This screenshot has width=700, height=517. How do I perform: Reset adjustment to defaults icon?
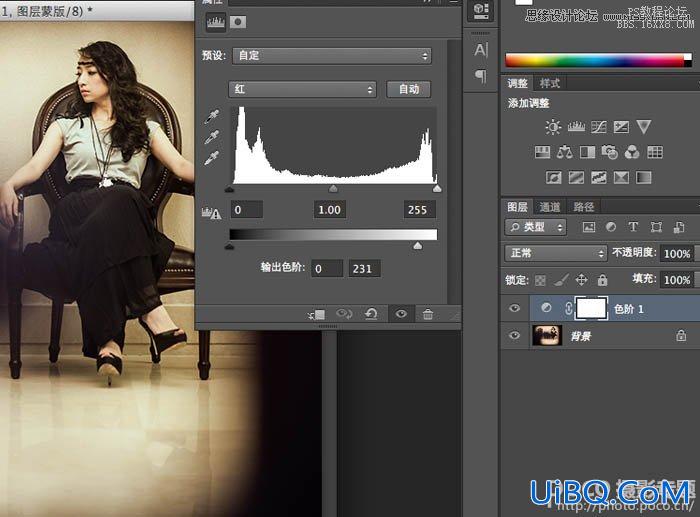371,314
